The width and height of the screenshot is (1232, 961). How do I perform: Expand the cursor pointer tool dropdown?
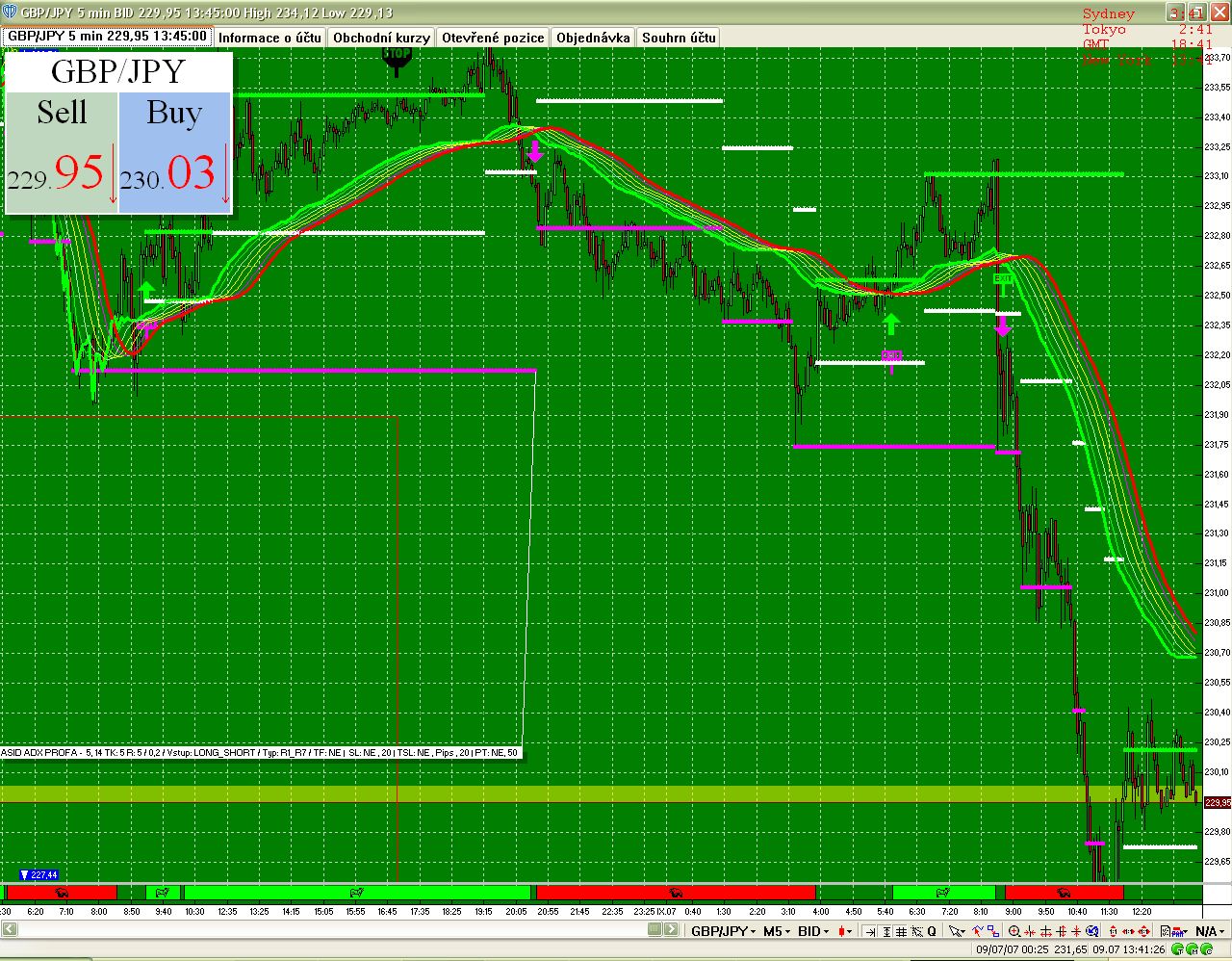[x=957, y=931]
